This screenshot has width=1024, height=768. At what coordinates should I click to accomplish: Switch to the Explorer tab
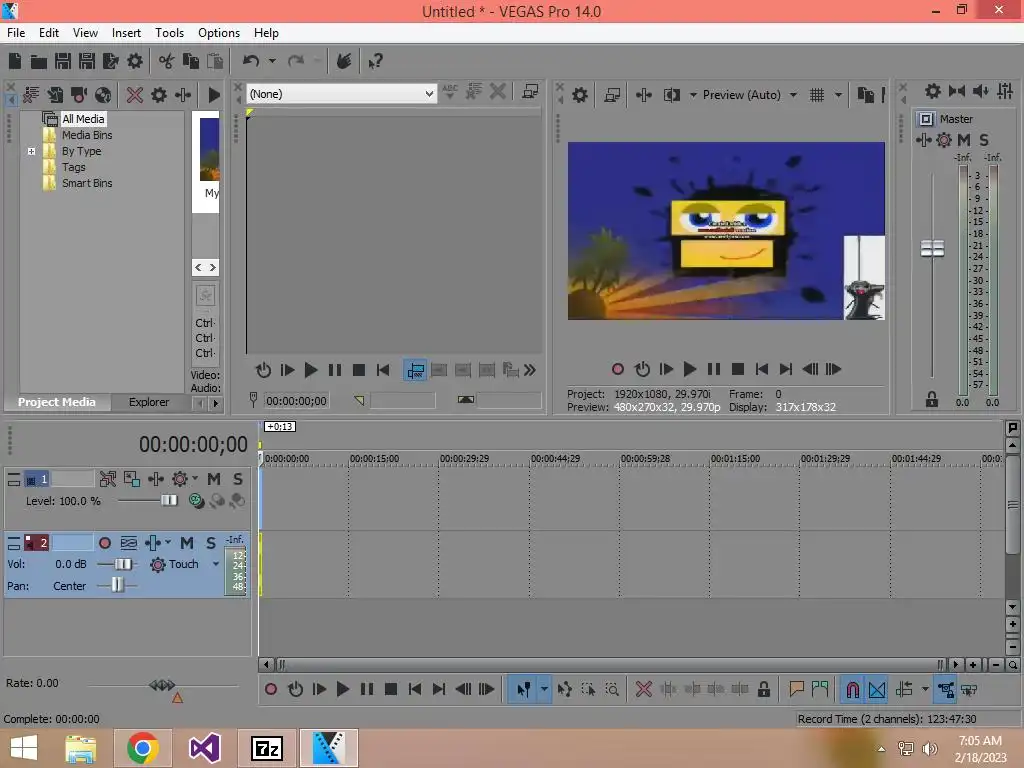click(x=148, y=402)
